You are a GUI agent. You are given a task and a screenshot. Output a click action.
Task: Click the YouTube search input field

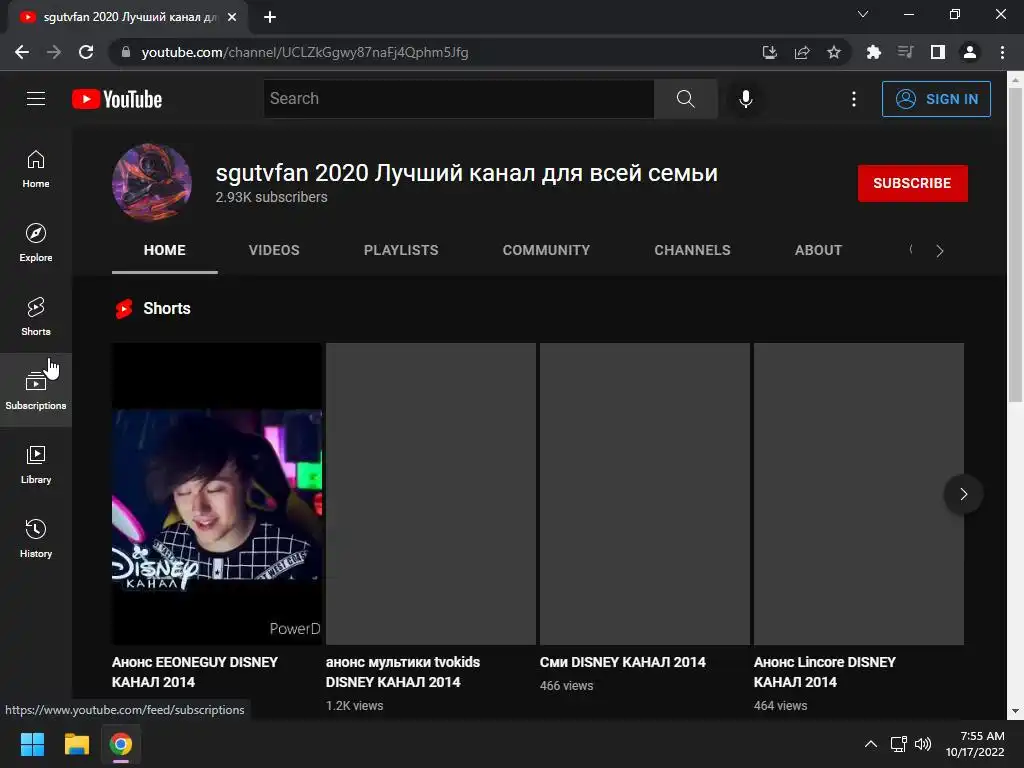458,99
